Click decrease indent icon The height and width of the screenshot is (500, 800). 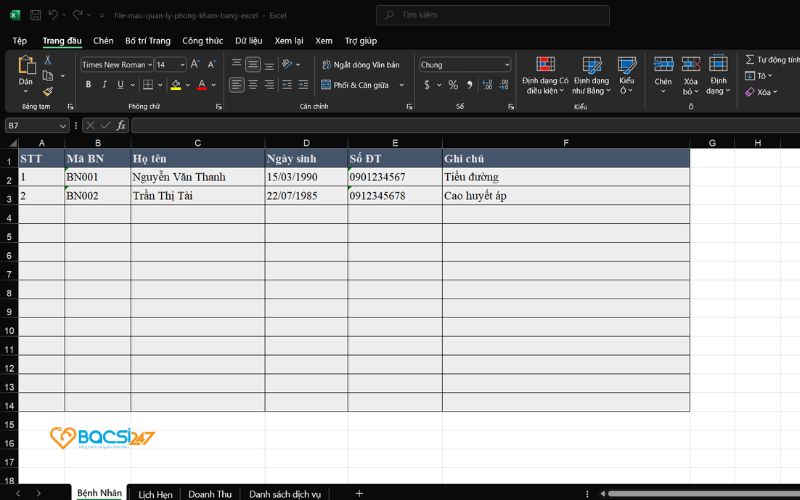tap(287, 85)
